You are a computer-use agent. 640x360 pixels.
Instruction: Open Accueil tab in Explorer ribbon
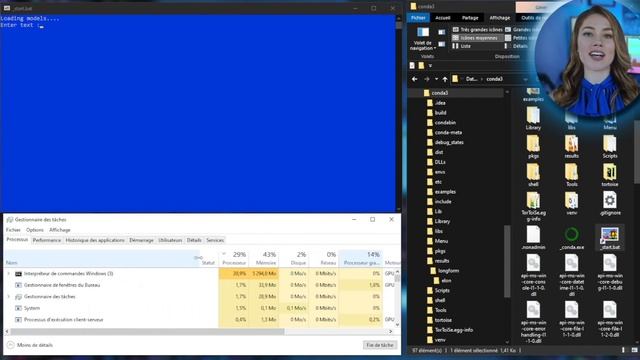pos(442,18)
